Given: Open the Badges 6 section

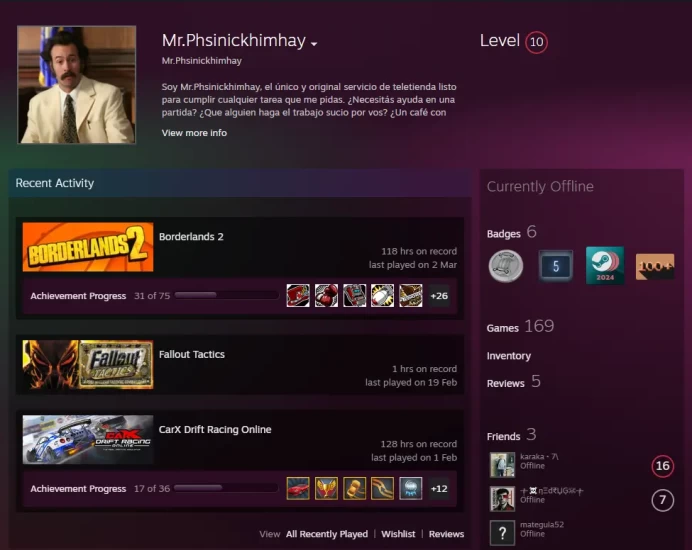Looking at the screenshot, I should pos(511,233).
